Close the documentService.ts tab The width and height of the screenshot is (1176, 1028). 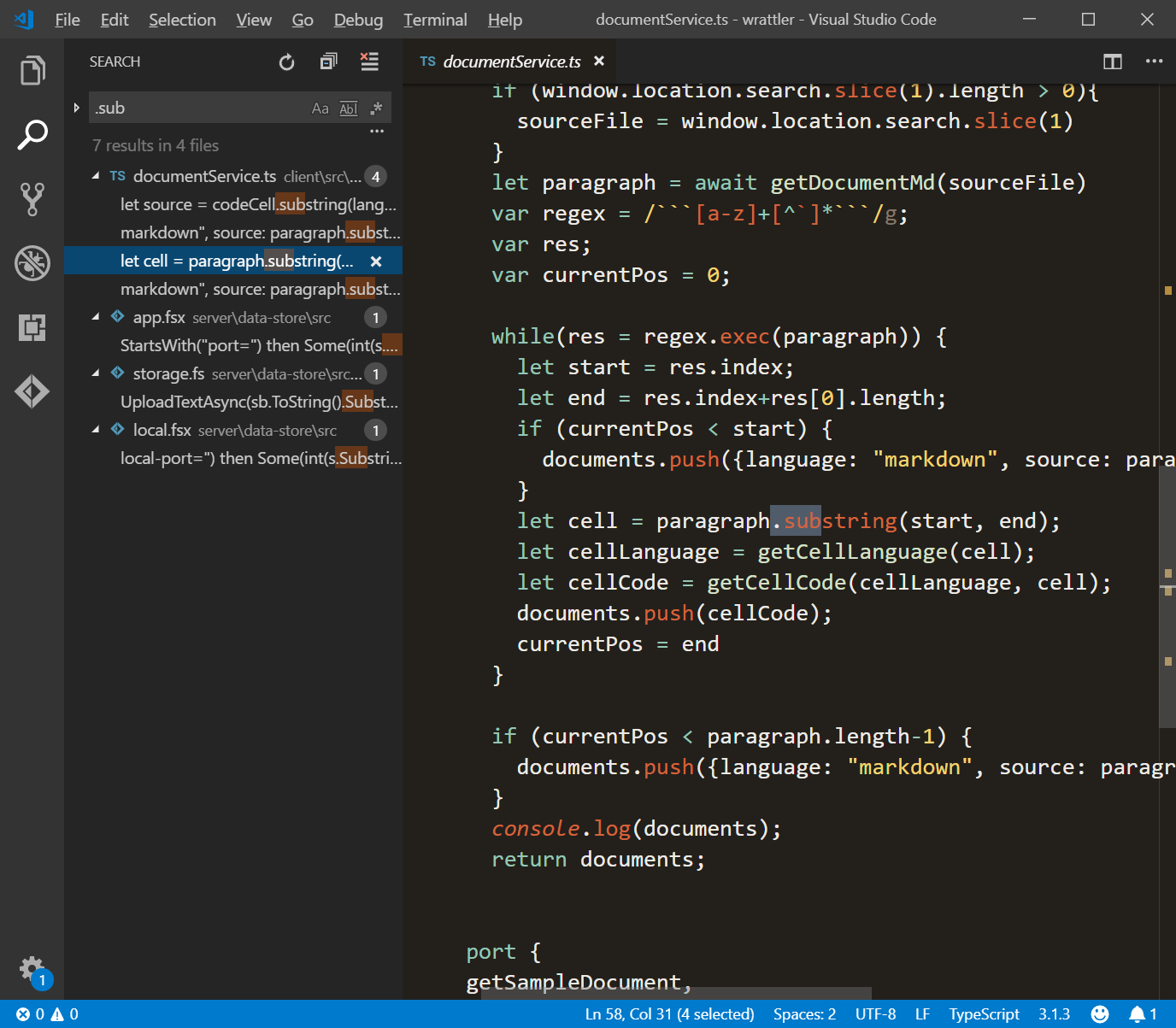coord(599,61)
